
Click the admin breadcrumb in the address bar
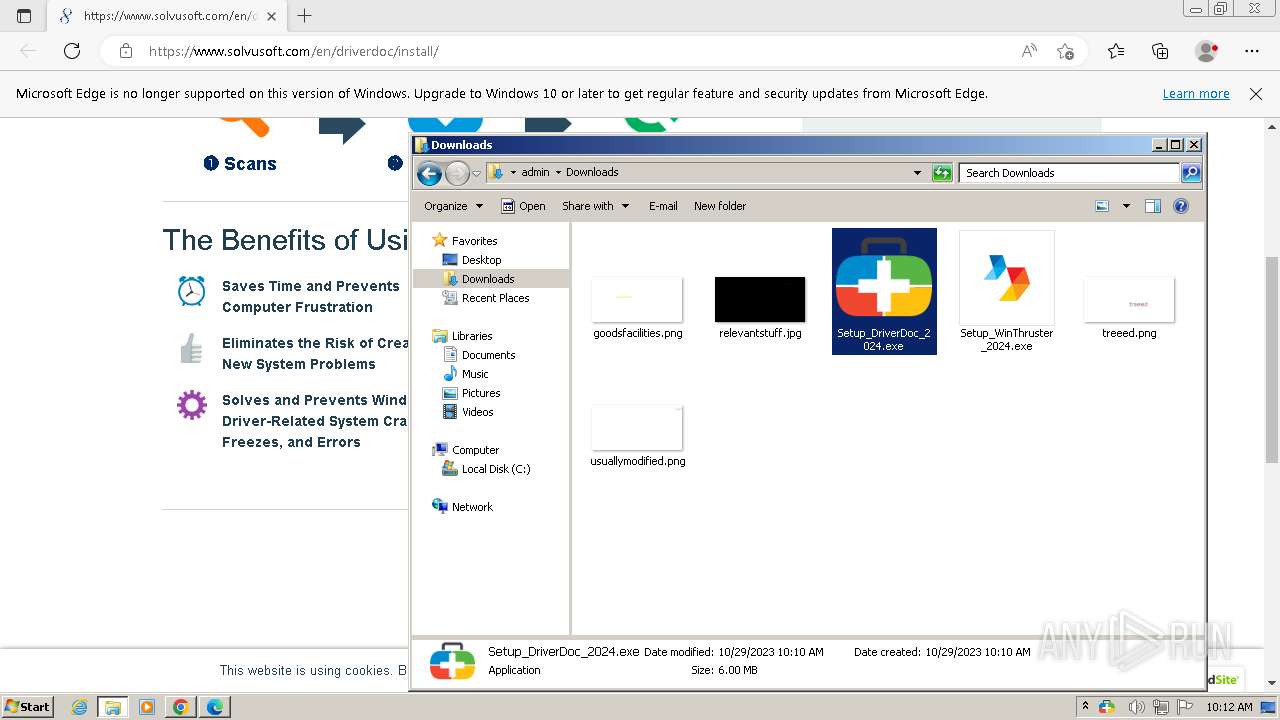(x=535, y=172)
